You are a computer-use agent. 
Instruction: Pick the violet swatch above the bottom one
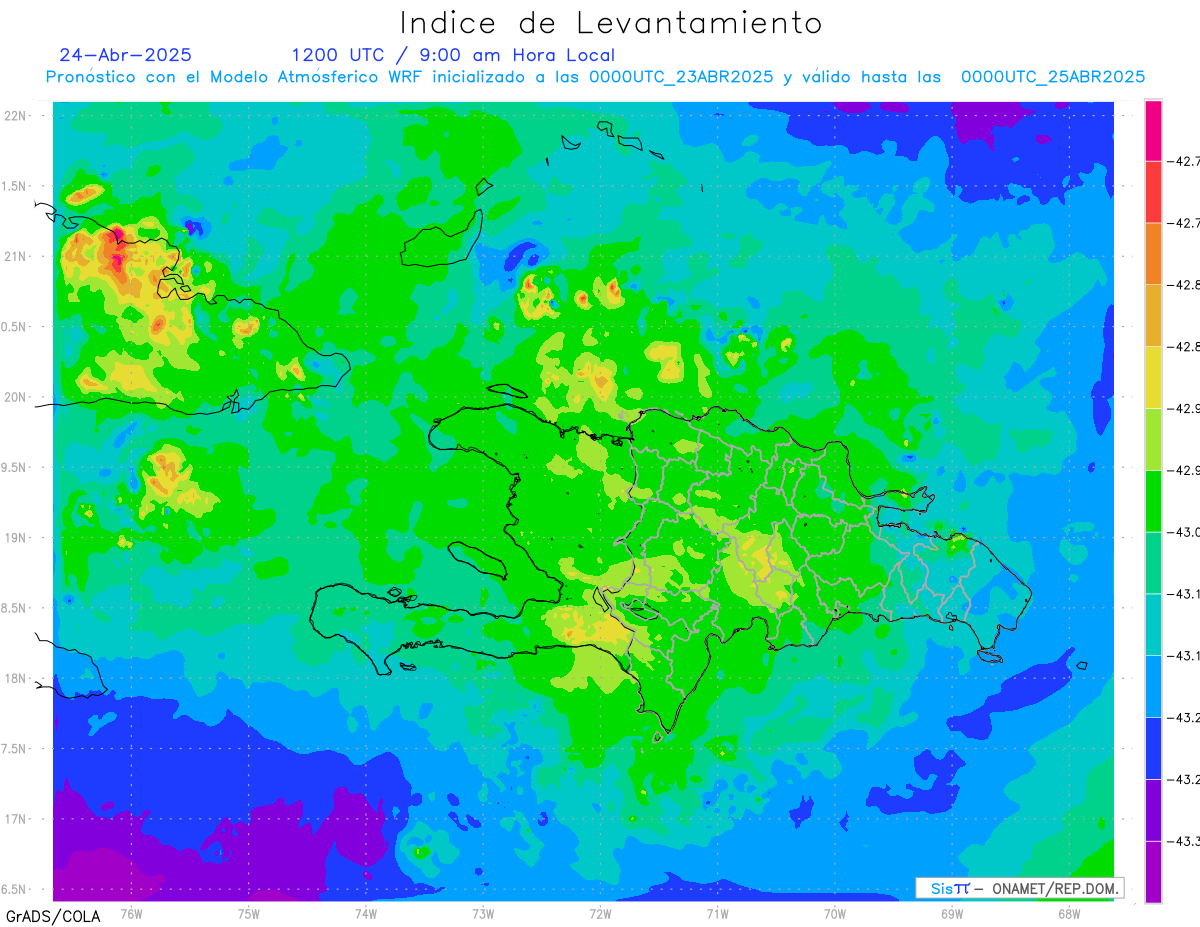point(1153,811)
